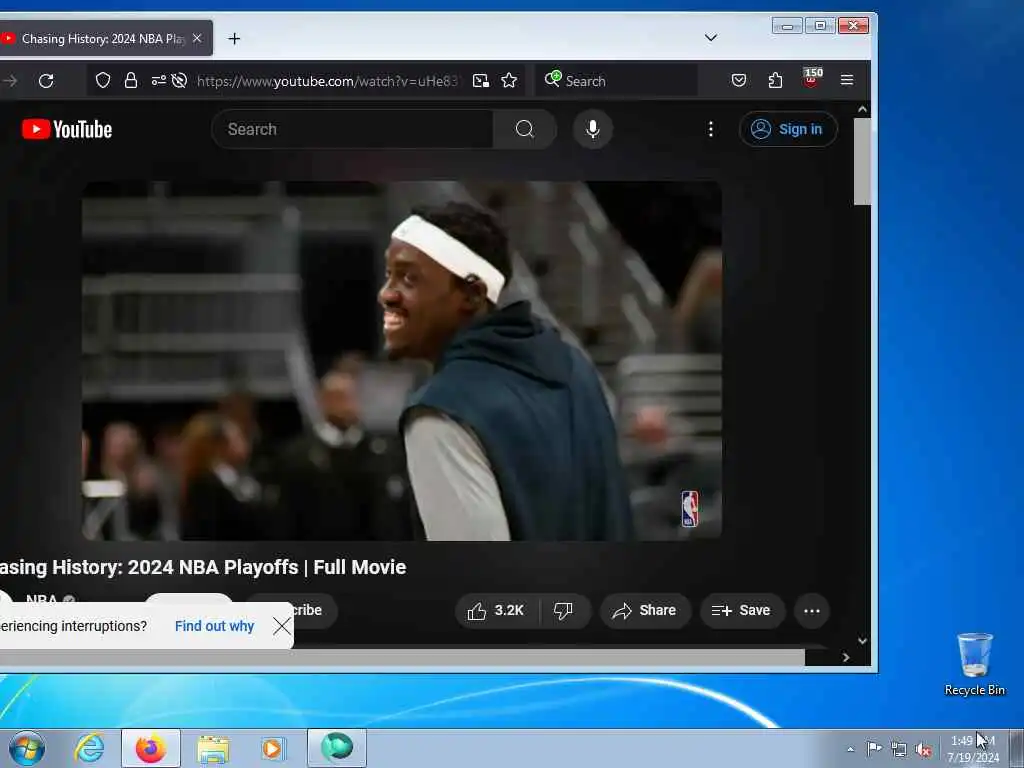This screenshot has width=1024, height=768.
Task: Open the Firefox extensions puzzle icon
Action: [x=775, y=80]
